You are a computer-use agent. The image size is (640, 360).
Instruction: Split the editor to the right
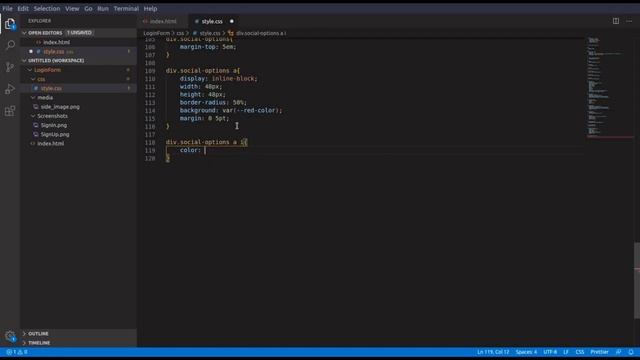(616, 21)
